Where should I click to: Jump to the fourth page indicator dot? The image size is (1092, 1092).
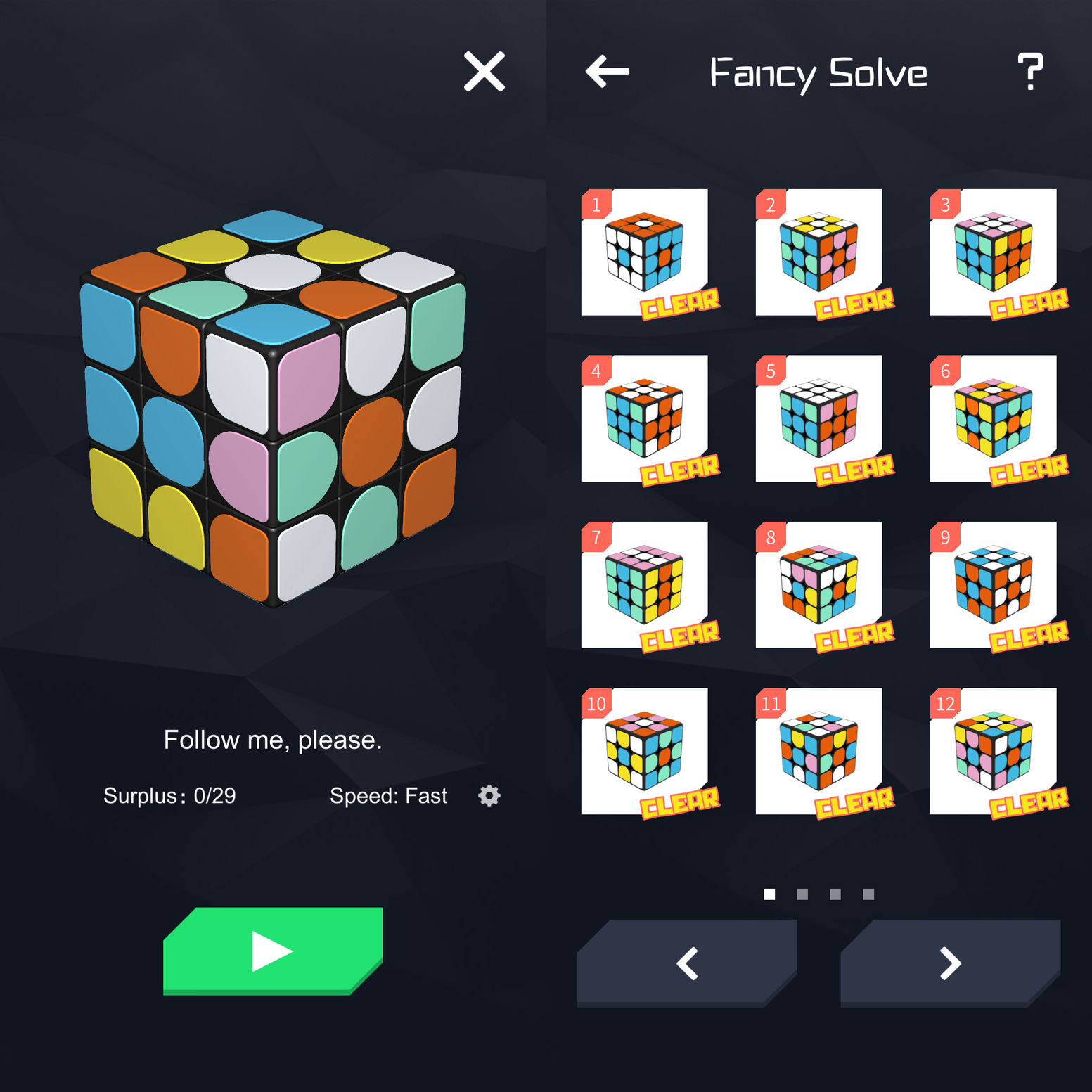[868, 894]
